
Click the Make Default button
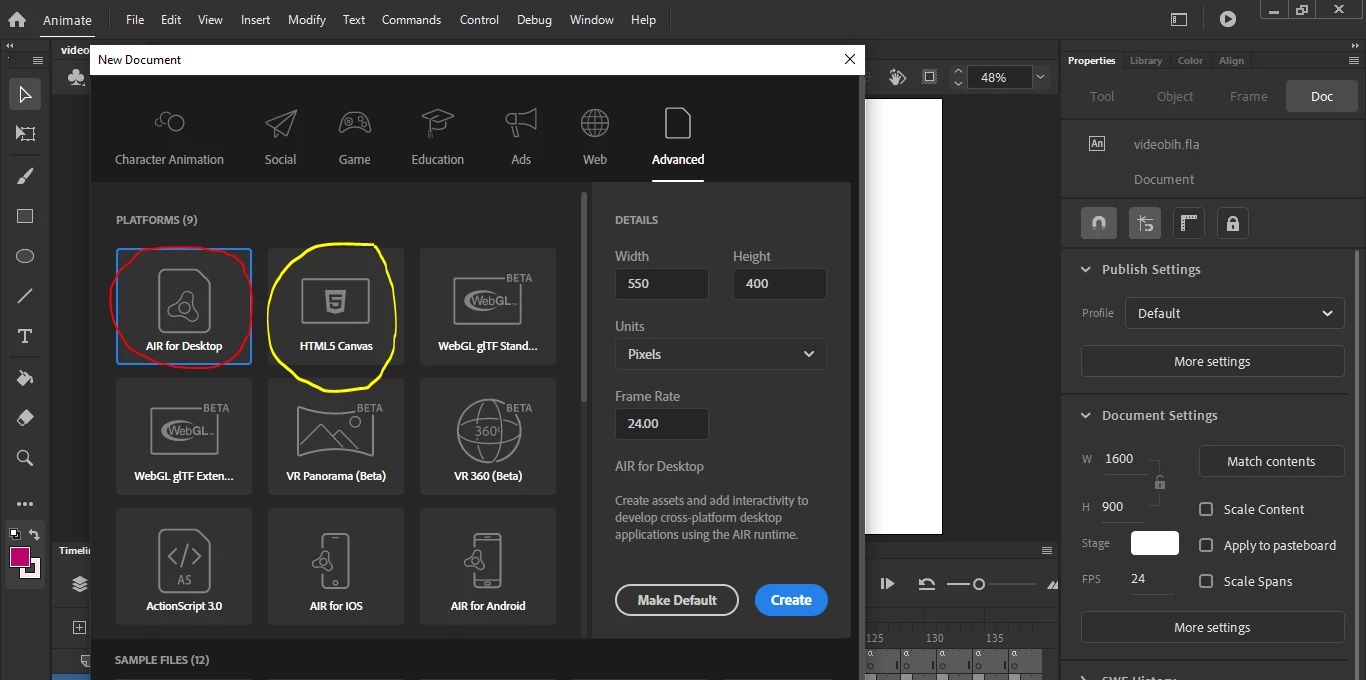click(677, 600)
